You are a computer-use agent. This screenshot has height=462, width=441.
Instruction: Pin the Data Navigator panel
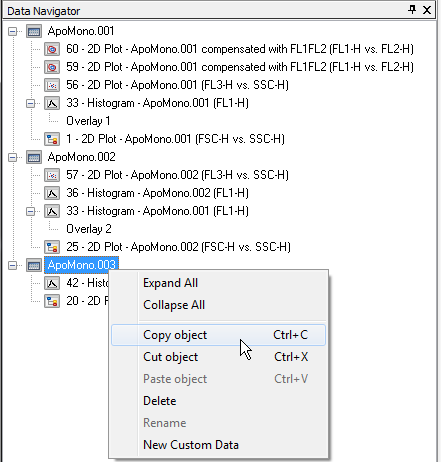click(x=412, y=10)
